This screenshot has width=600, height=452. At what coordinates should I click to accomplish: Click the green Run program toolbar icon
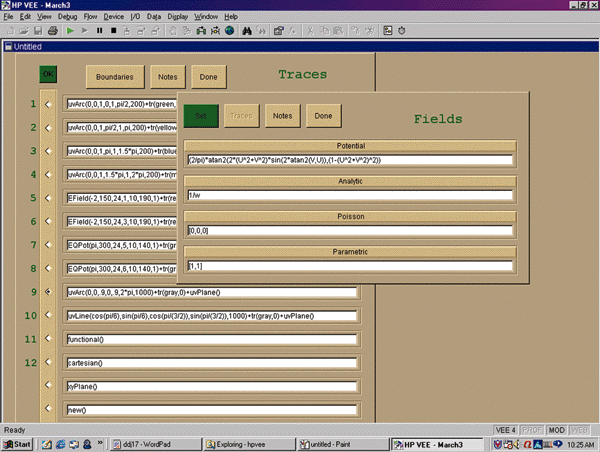[70, 31]
